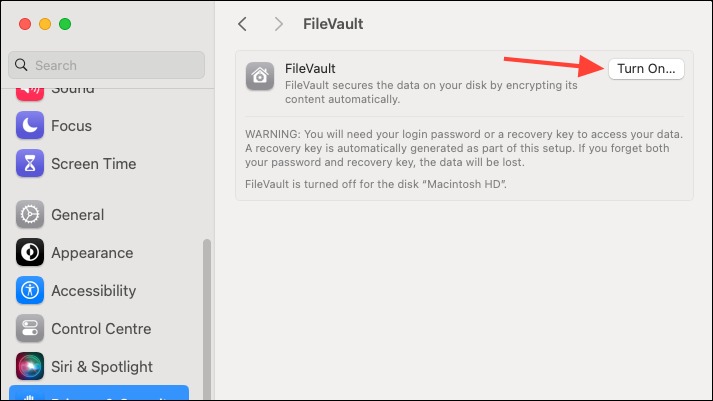Select the Screen Time label

(x=94, y=164)
